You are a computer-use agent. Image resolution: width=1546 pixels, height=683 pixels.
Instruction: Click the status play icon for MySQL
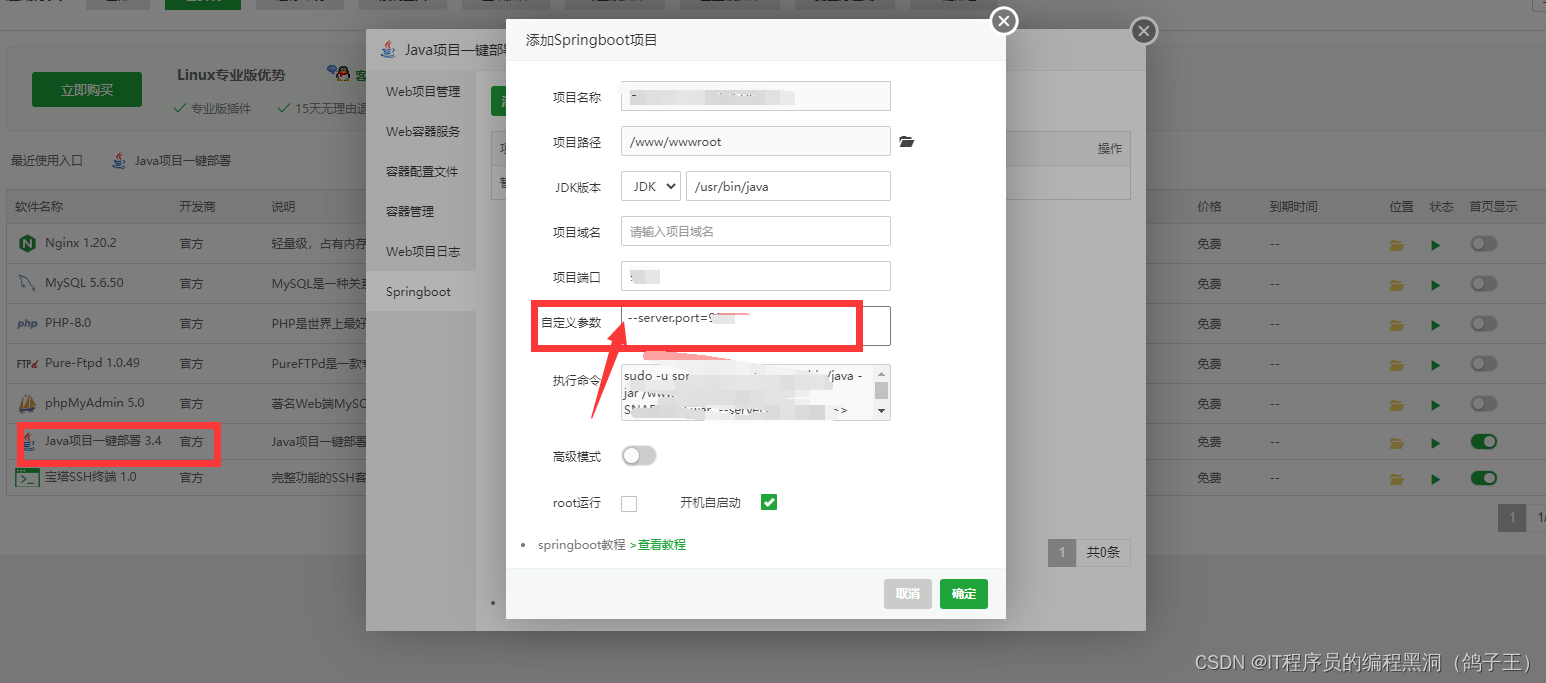coord(1436,285)
